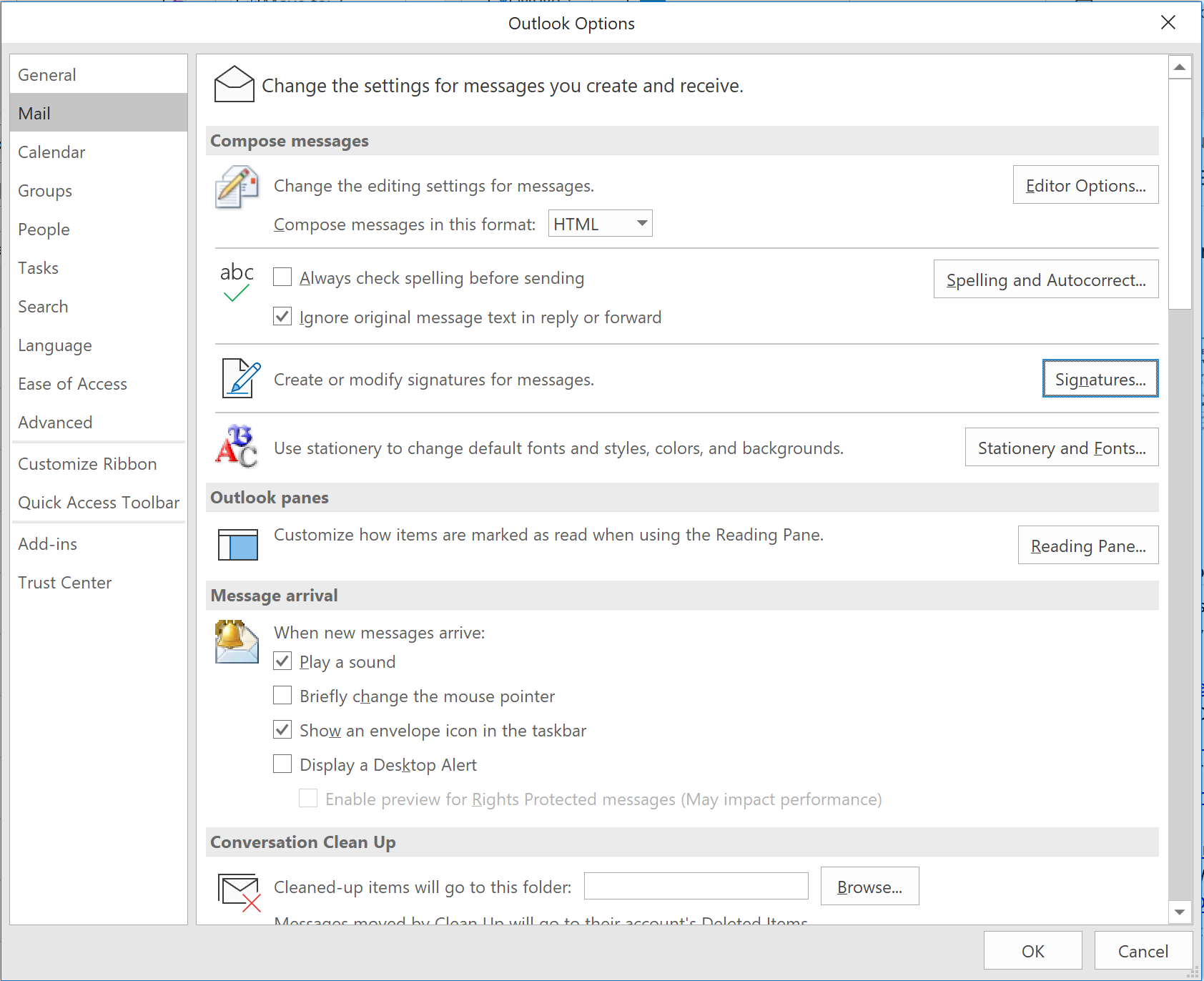Click the Reading Pane layout icon

pyautogui.click(x=238, y=545)
